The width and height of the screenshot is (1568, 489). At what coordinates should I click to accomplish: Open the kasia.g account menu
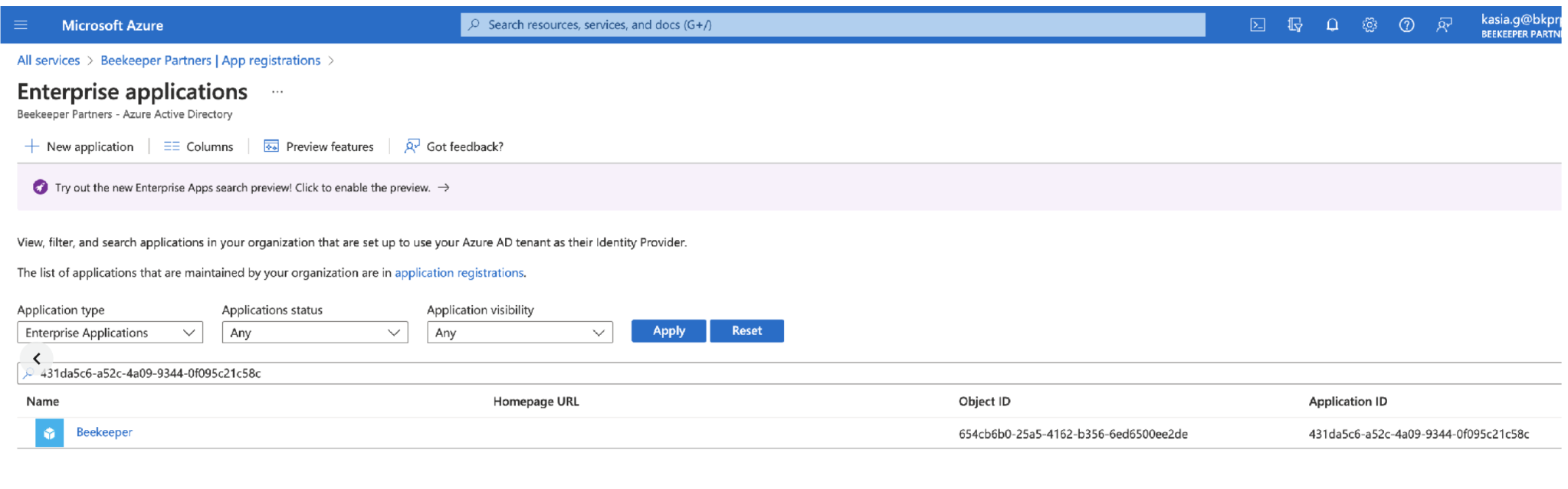pos(1521,25)
